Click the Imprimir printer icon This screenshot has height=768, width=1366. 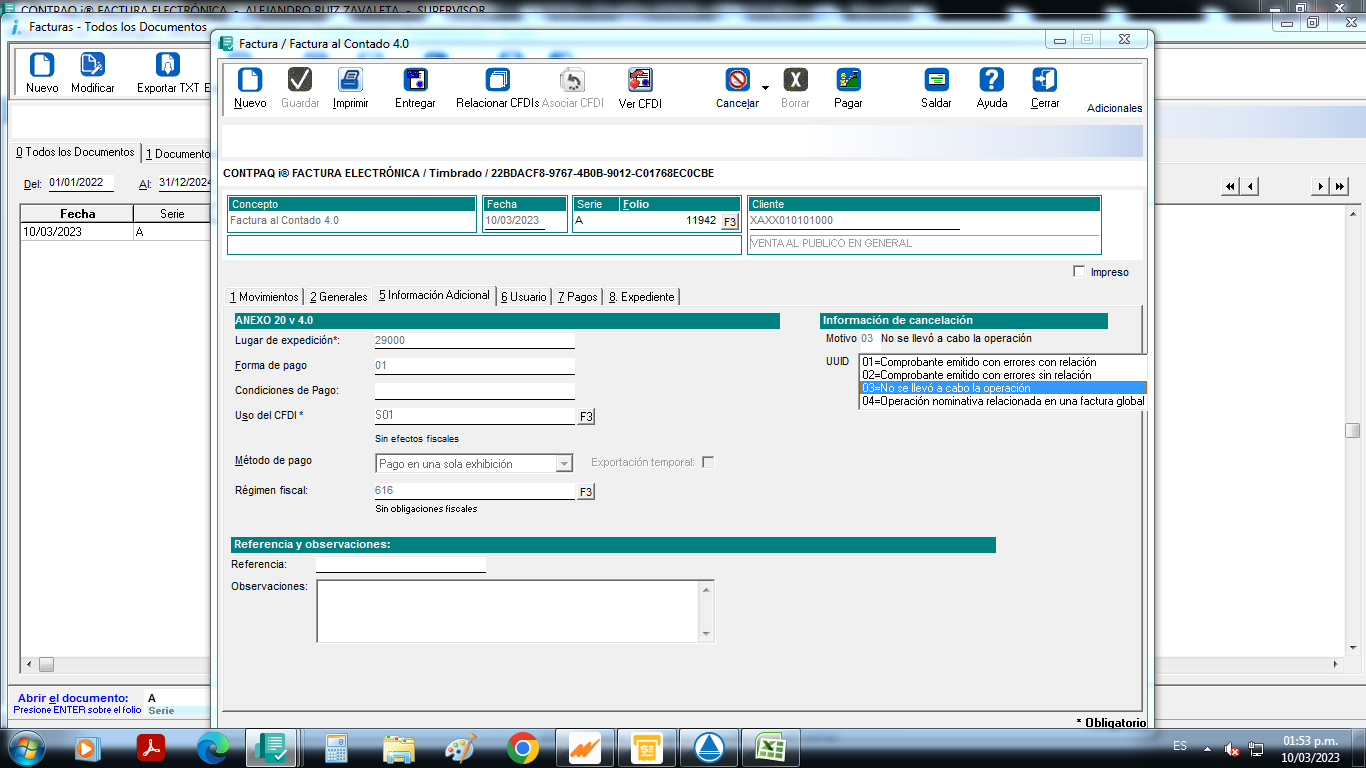pyautogui.click(x=350, y=80)
